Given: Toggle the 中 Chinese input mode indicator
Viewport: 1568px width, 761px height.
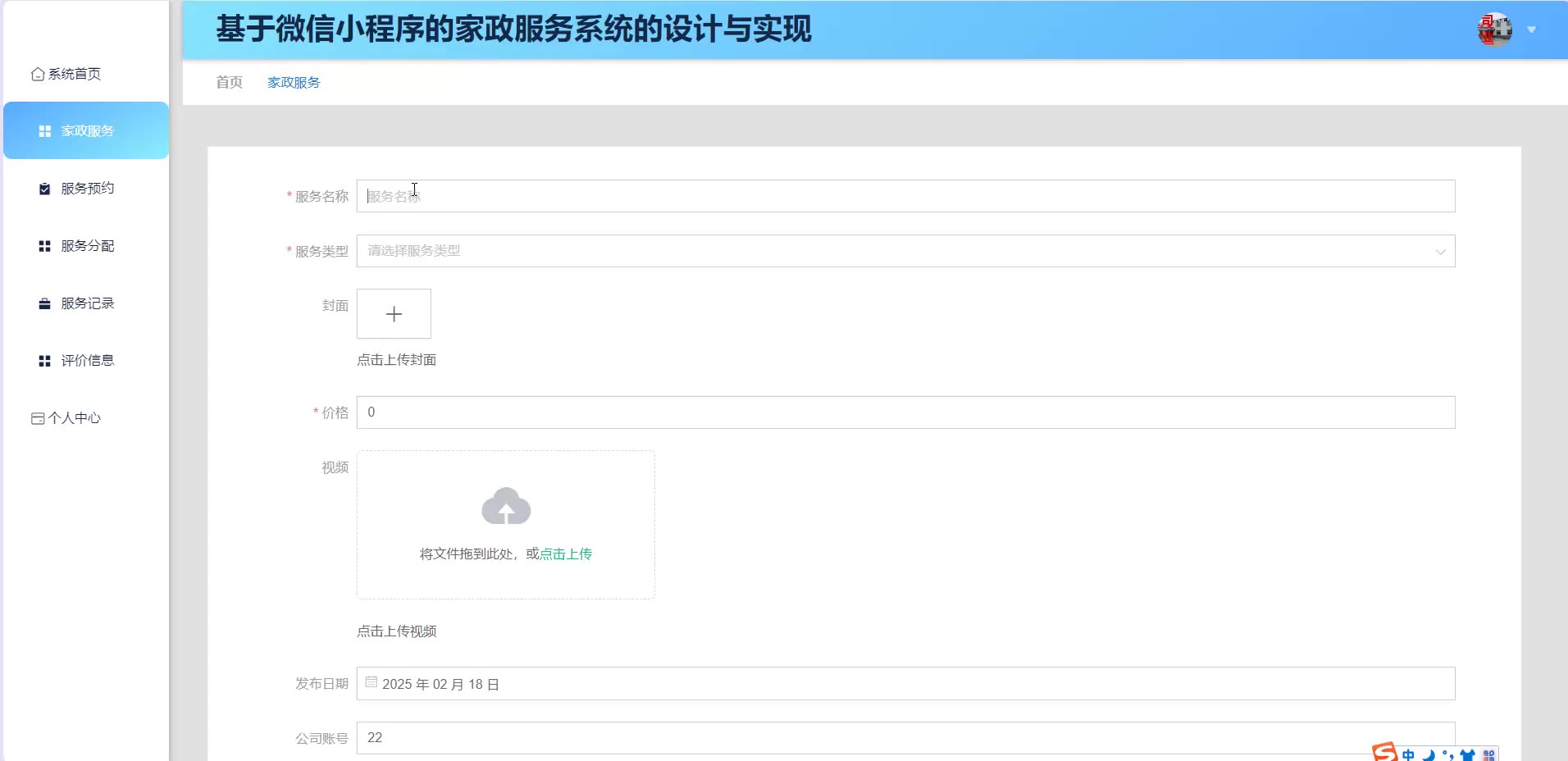Looking at the screenshot, I should [x=1408, y=754].
